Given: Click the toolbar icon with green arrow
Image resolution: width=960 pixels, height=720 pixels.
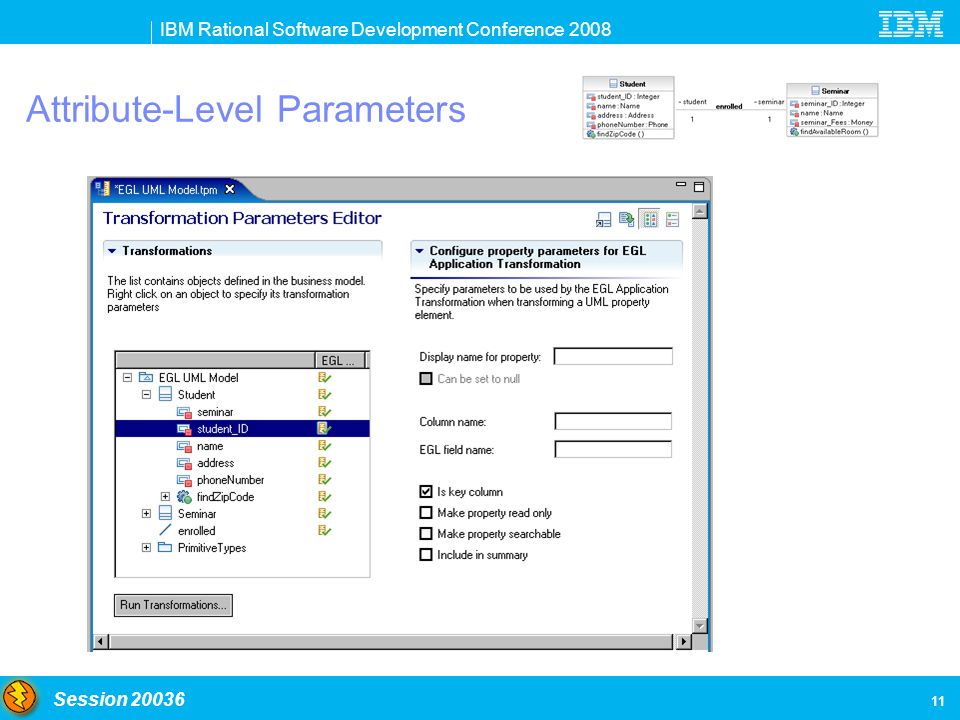Looking at the screenshot, I should click(x=626, y=219).
